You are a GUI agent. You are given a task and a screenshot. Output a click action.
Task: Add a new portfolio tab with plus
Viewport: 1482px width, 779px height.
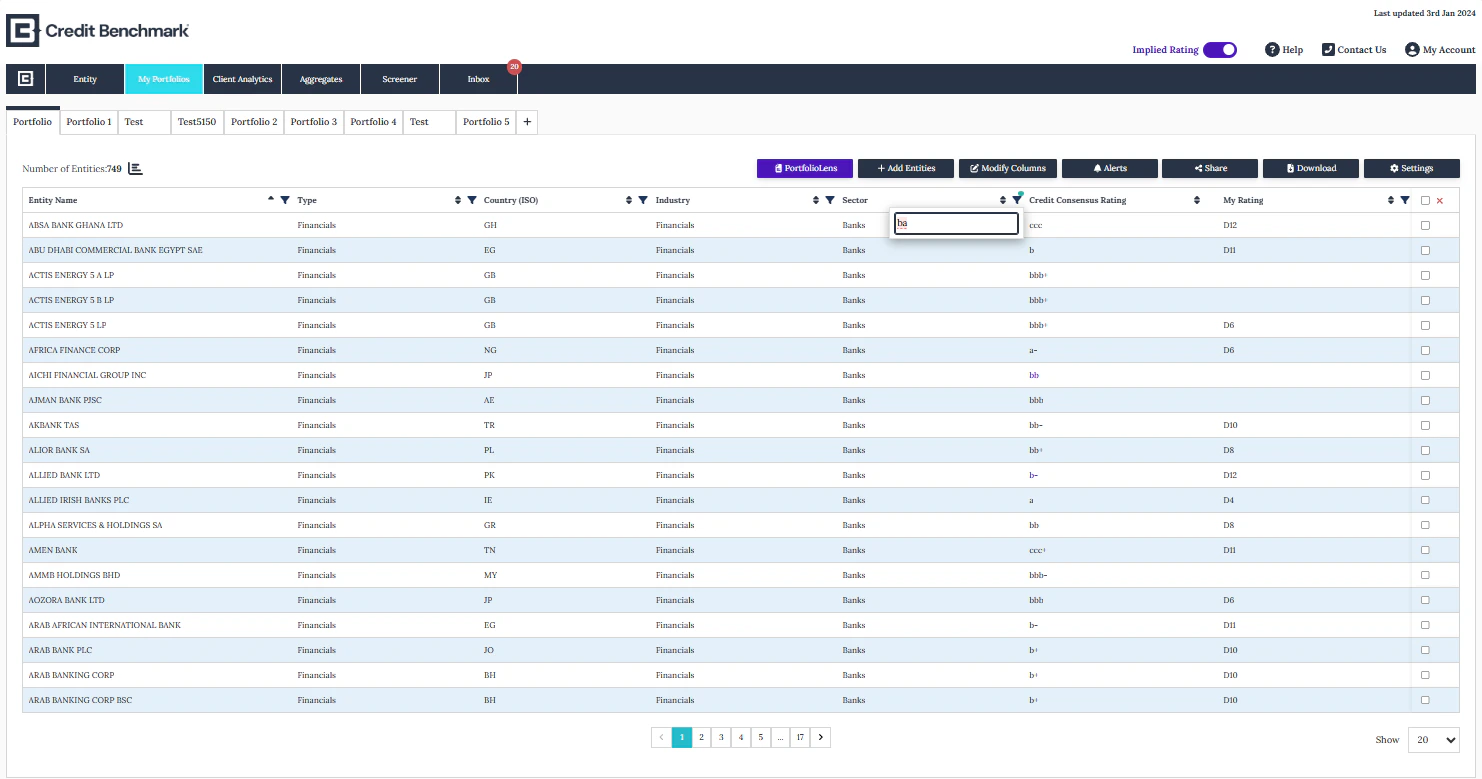point(528,122)
